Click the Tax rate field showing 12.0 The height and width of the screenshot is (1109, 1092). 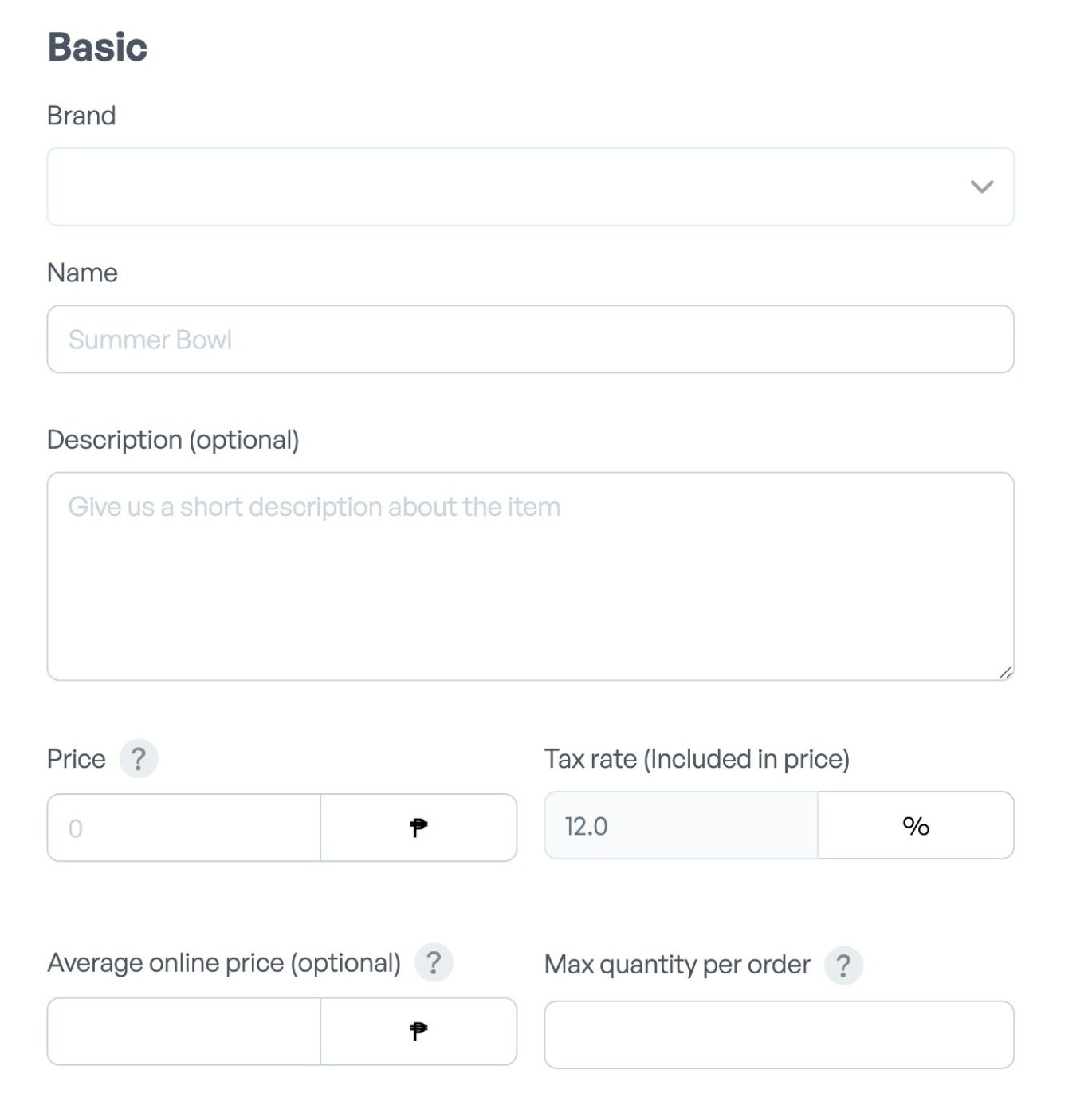(682, 825)
